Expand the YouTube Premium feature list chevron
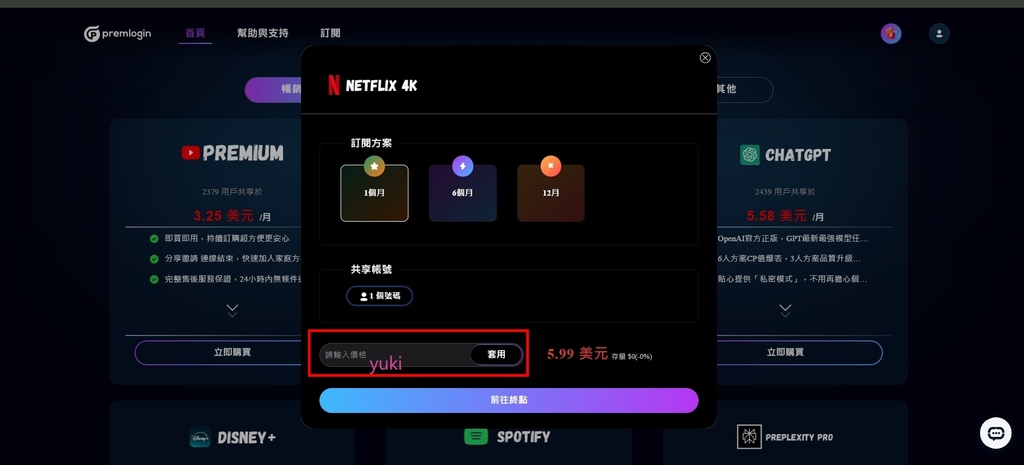This screenshot has width=1024, height=465. (x=232, y=310)
